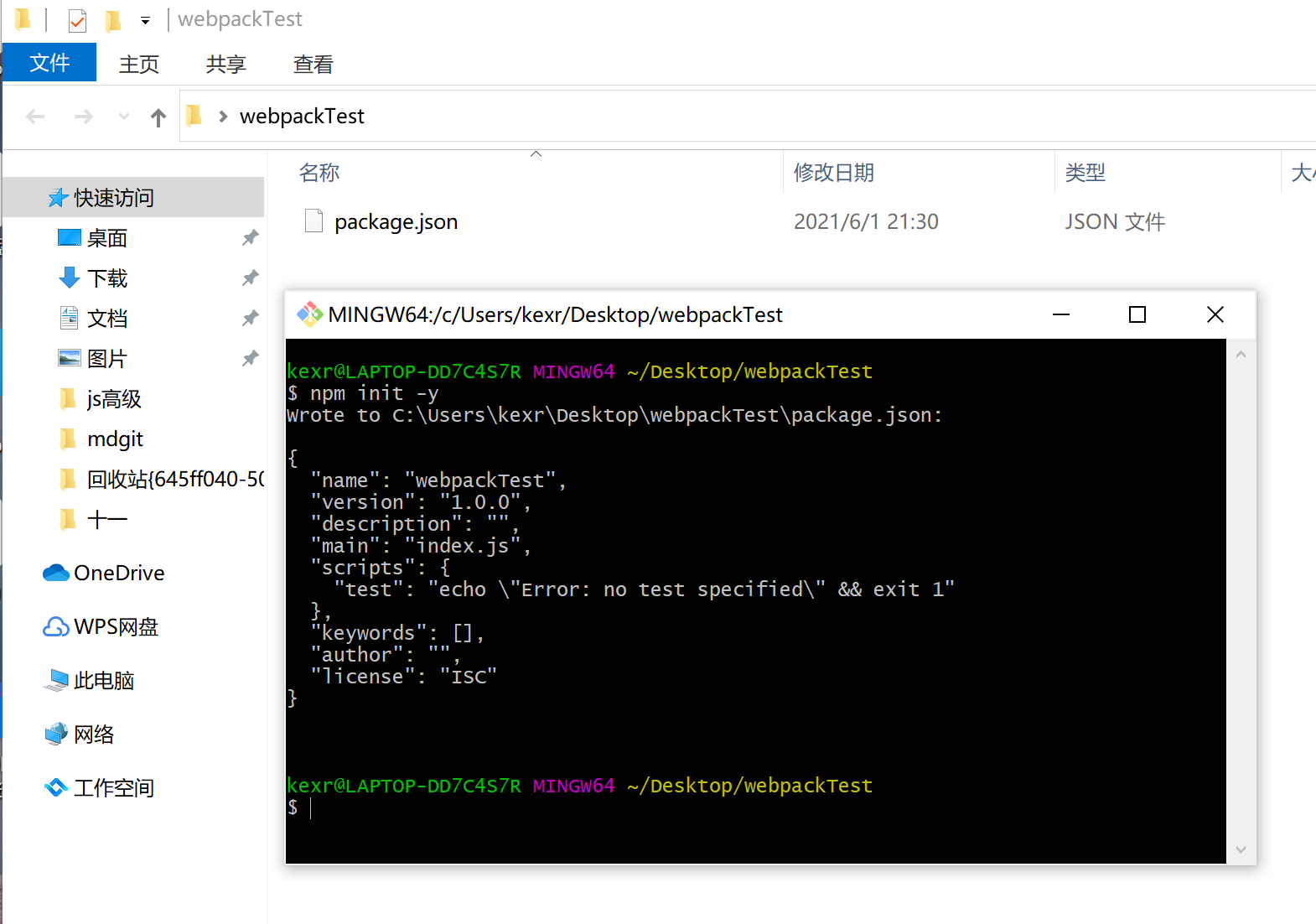
Task: Open the quick access toolbar dropdown
Action: (x=145, y=20)
